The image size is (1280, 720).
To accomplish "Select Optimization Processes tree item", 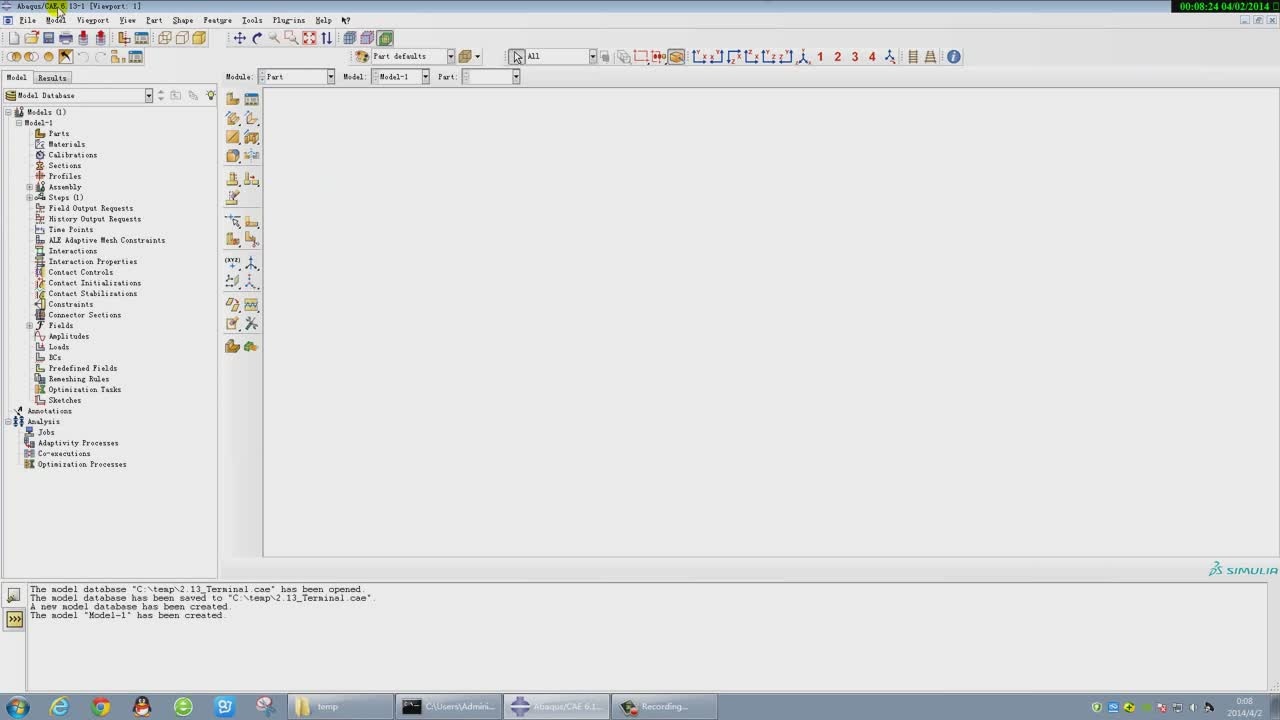I will pos(82,464).
